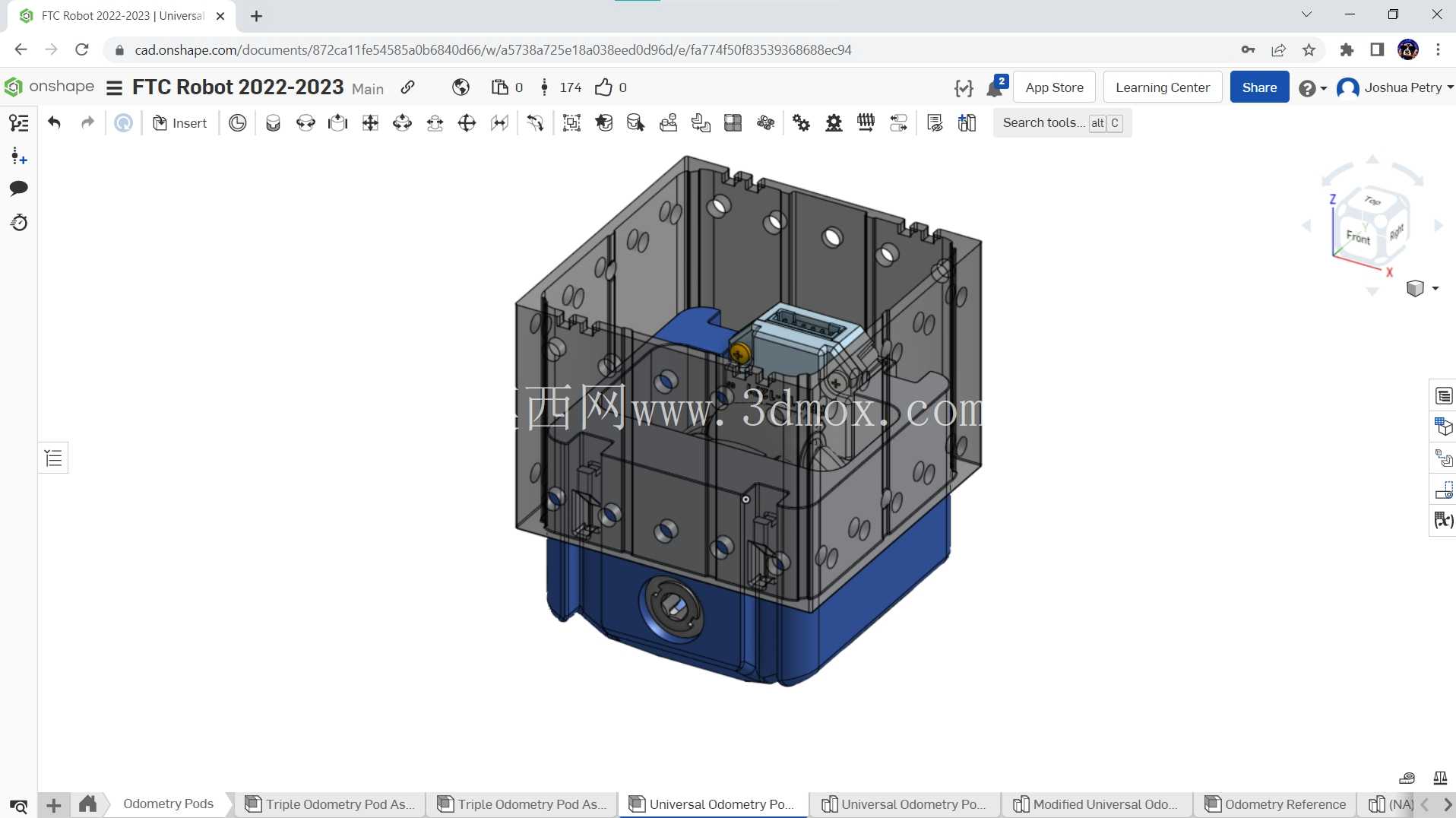
Task: Click the Insert button
Action: 180,123
